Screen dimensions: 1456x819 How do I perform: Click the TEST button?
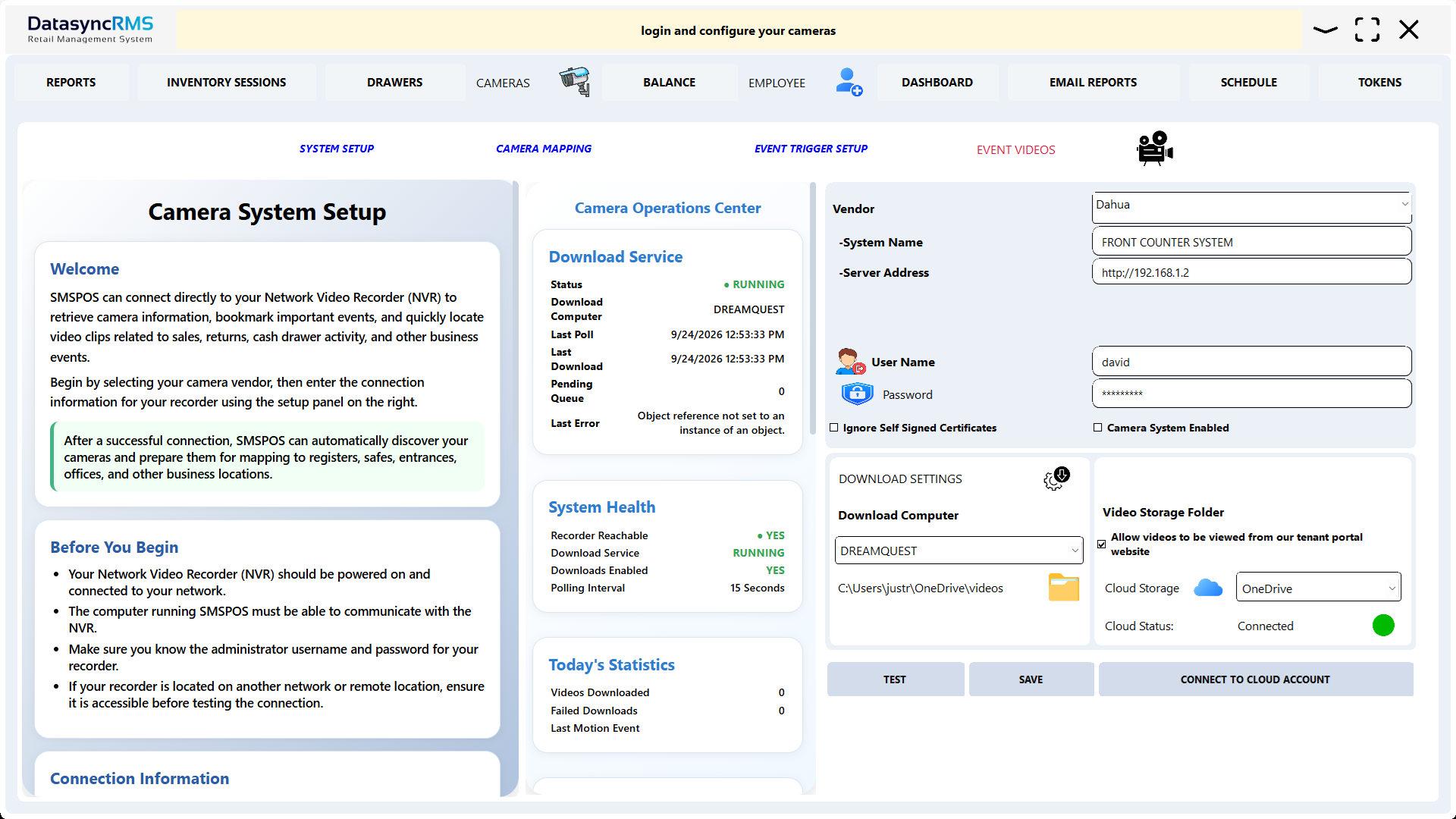point(895,679)
